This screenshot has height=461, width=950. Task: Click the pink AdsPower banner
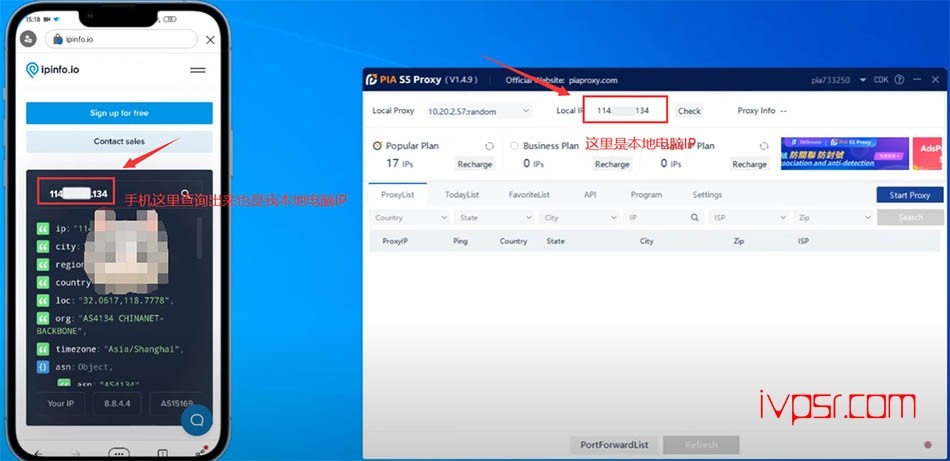pos(927,153)
